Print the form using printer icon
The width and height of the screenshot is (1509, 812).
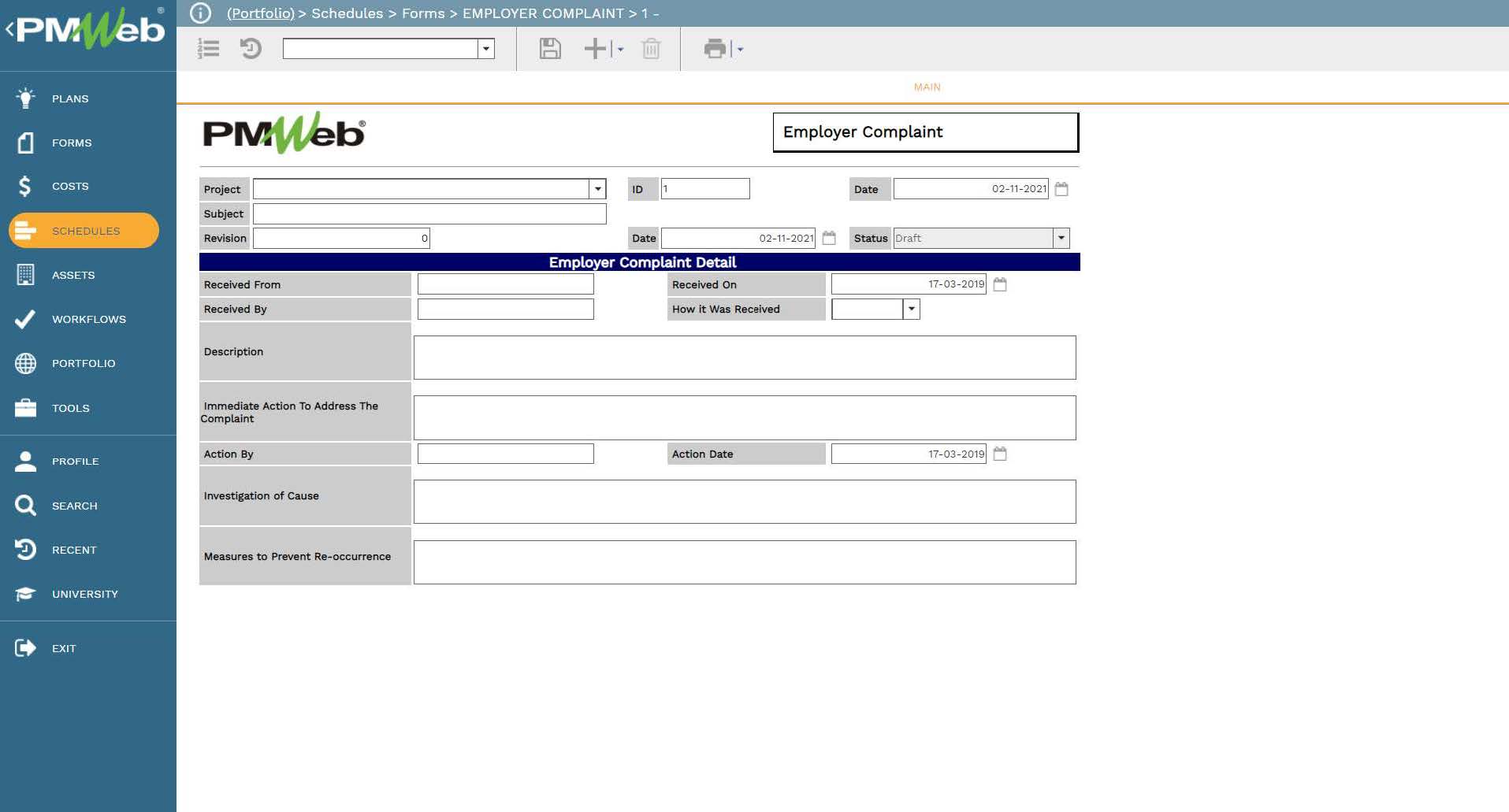[715, 49]
